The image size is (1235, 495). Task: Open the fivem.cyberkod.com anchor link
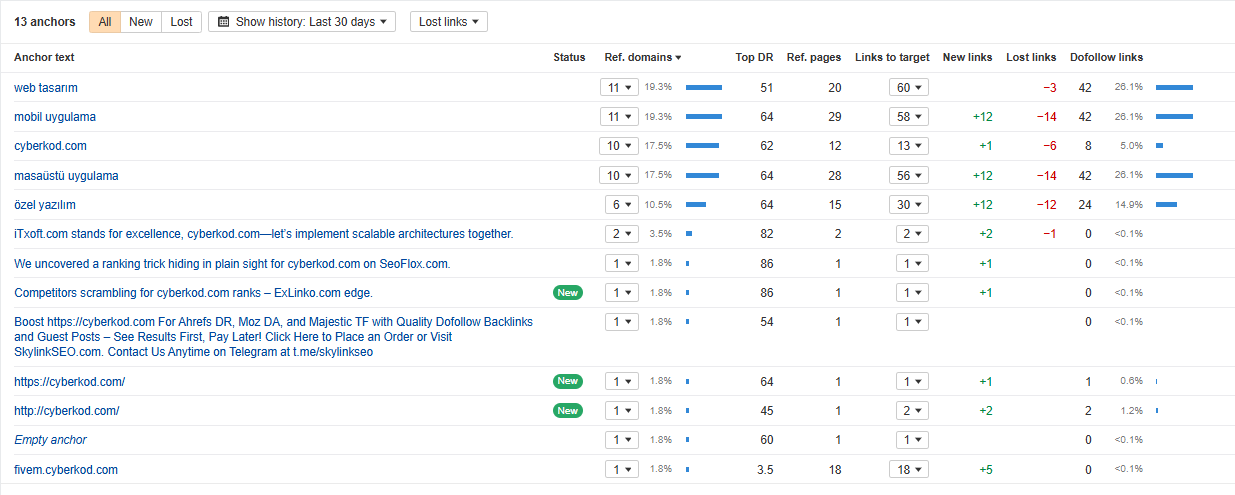click(x=66, y=470)
